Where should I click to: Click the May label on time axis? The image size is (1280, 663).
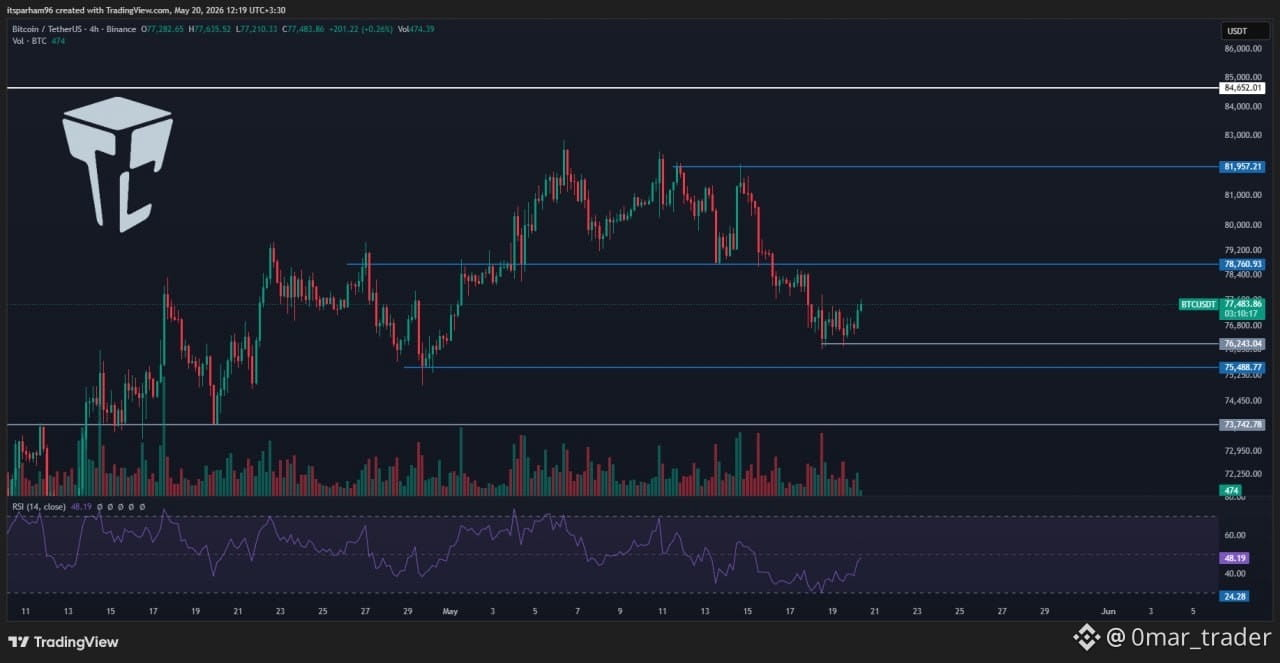point(450,609)
